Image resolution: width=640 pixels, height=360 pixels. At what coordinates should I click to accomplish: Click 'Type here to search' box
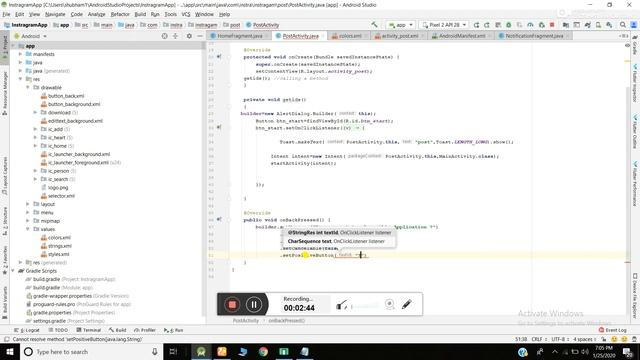pos(90,351)
